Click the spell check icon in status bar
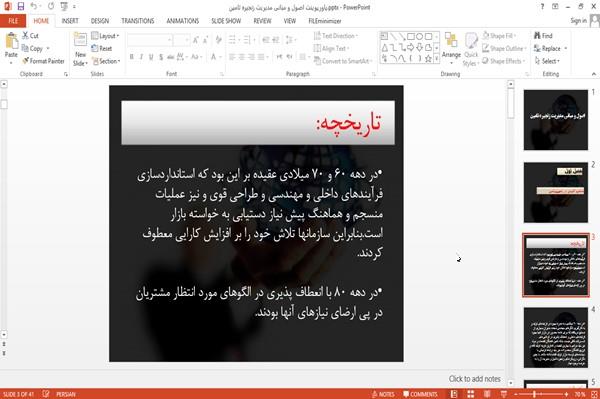The image size is (600, 399). click(46, 394)
